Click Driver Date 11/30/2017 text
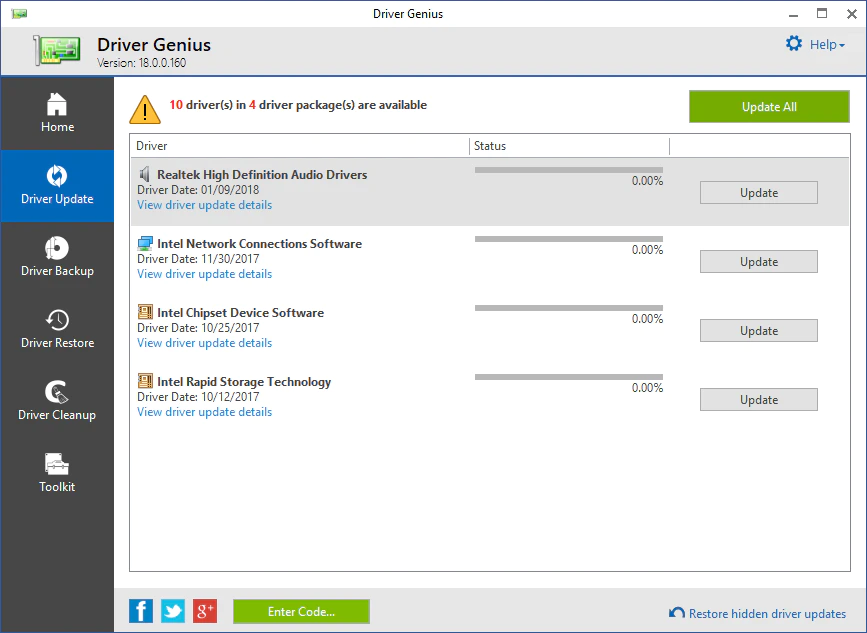 click(198, 259)
